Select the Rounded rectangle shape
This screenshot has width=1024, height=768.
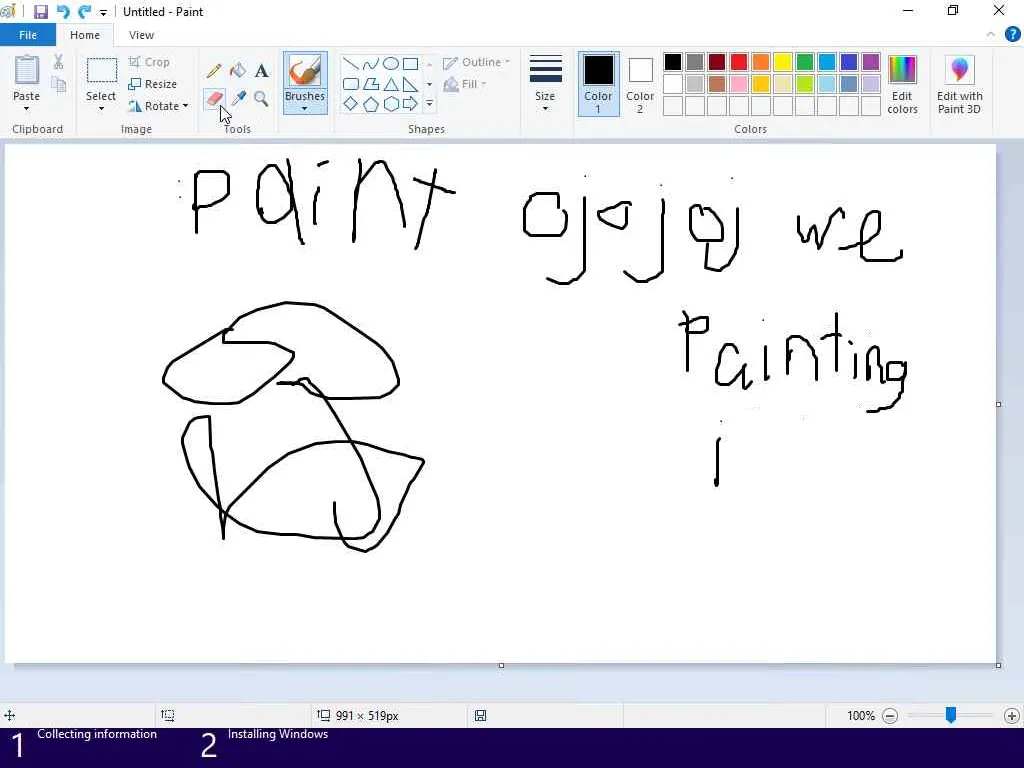pyautogui.click(x=351, y=84)
